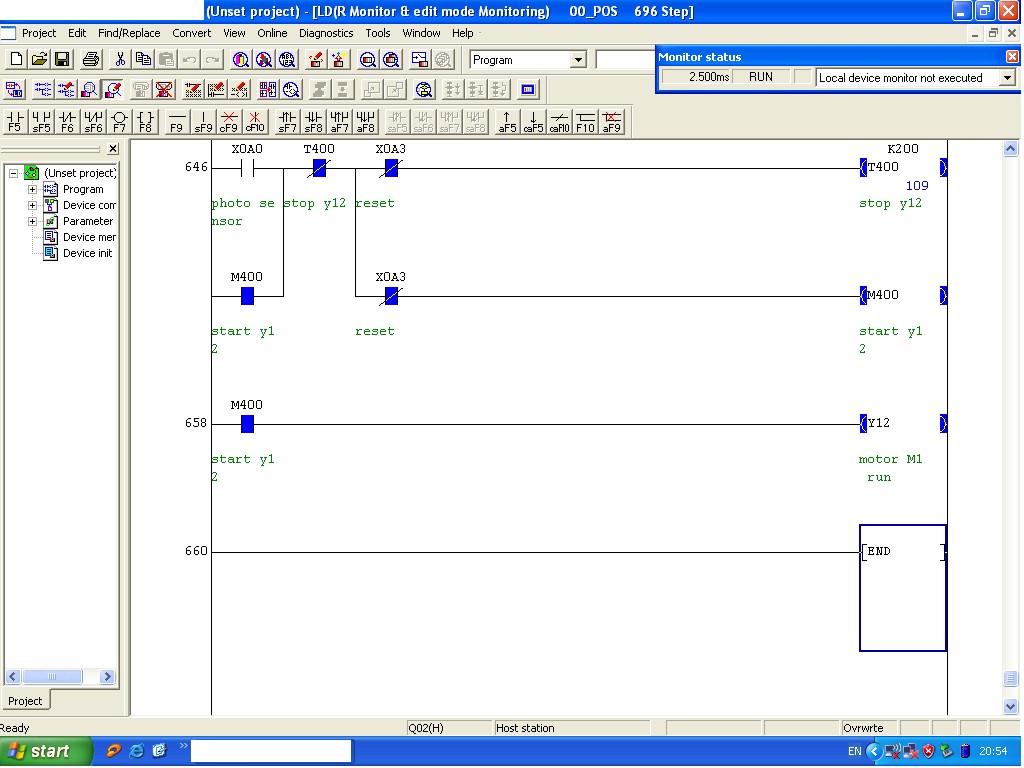Click the Print toolbar icon
Image resolution: width=1024 pixels, height=768 pixels.
click(x=89, y=60)
